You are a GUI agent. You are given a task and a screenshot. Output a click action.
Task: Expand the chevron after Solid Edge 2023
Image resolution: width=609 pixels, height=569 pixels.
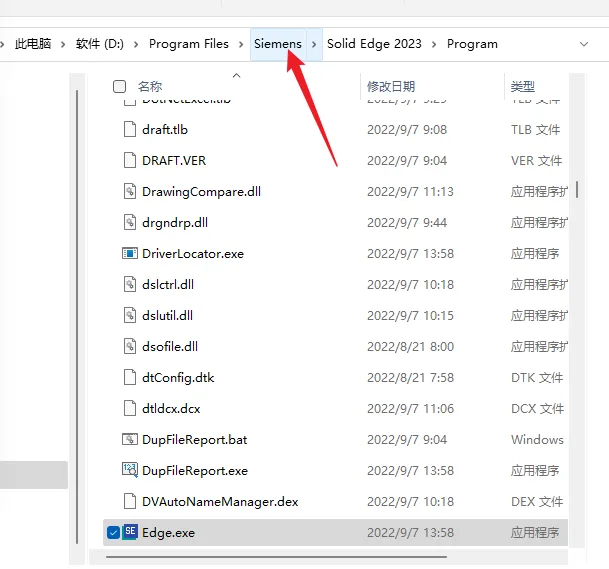(x=434, y=44)
